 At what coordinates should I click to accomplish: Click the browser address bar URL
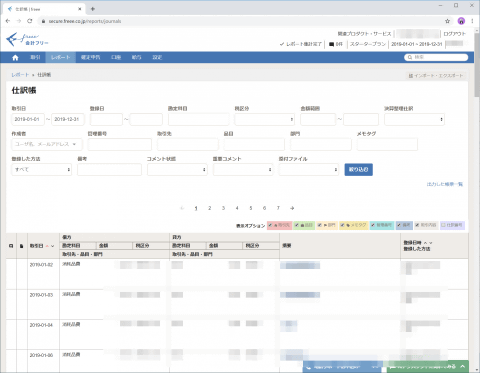click(x=85, y=21)
